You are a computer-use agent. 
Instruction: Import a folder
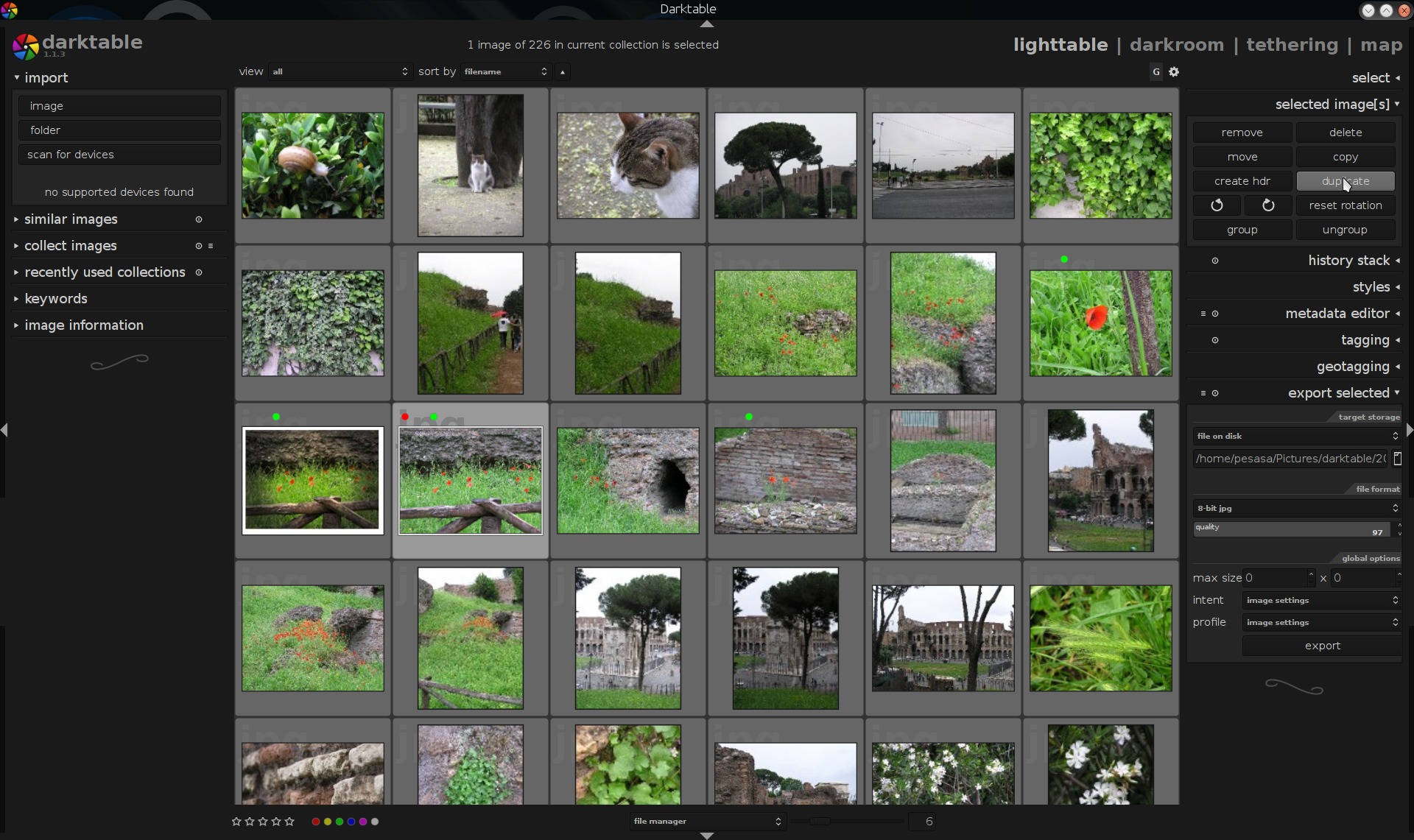119,130
